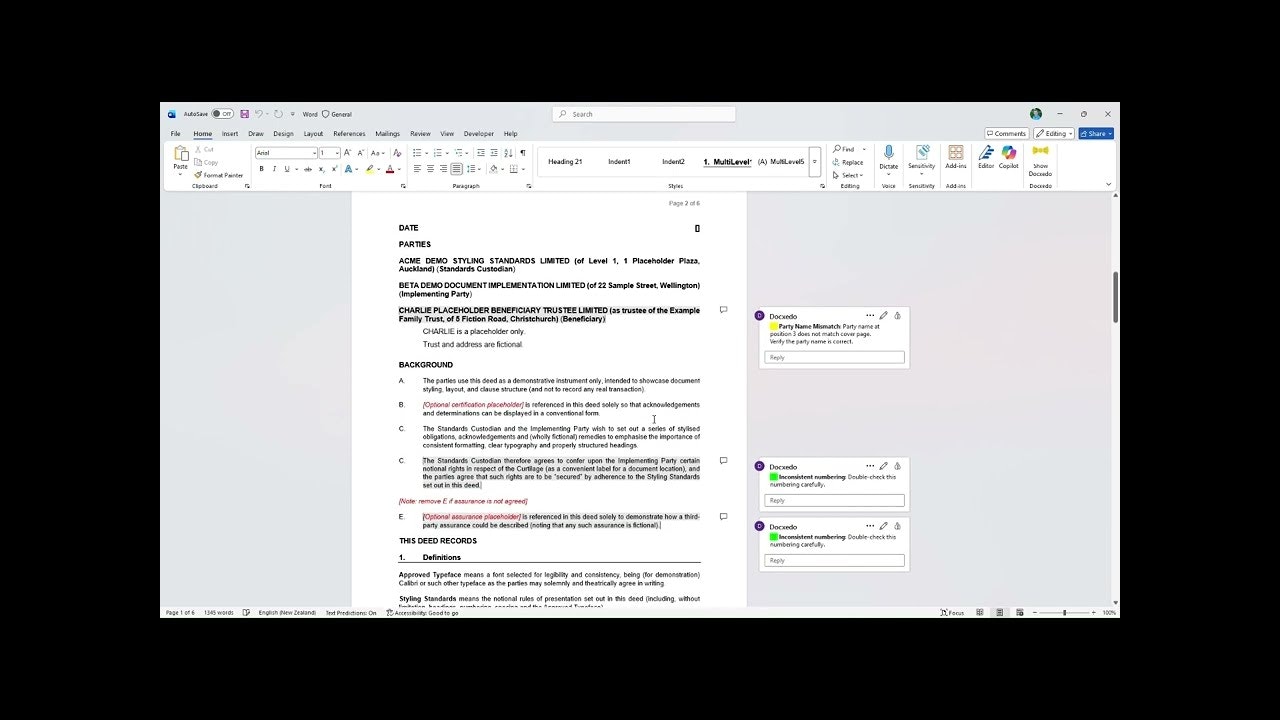Open the Select dropdown in Editing
The image size is (1280, 720).
tap(849, 175)
